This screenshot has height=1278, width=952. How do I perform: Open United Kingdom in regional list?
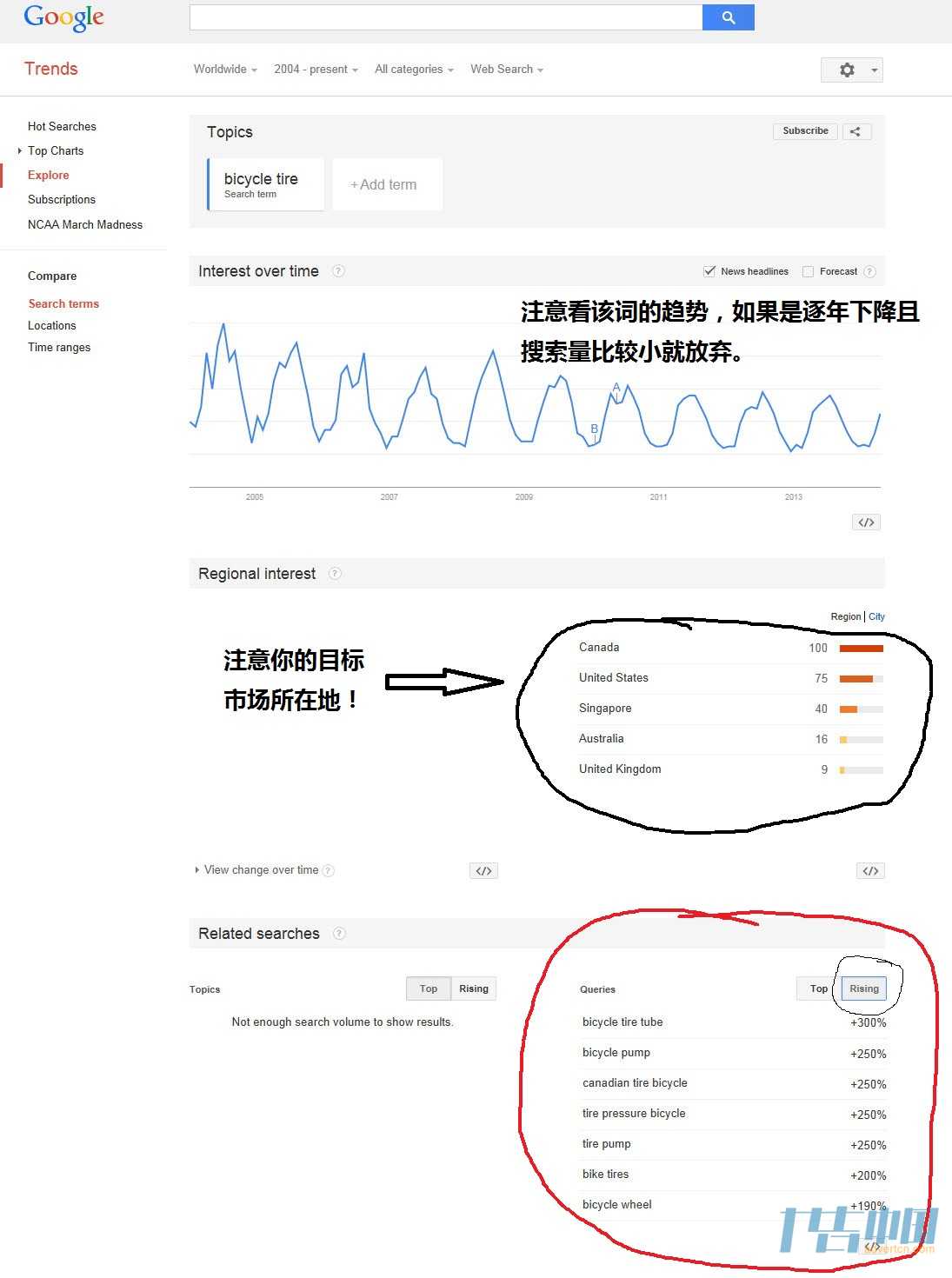pos(620,769)
